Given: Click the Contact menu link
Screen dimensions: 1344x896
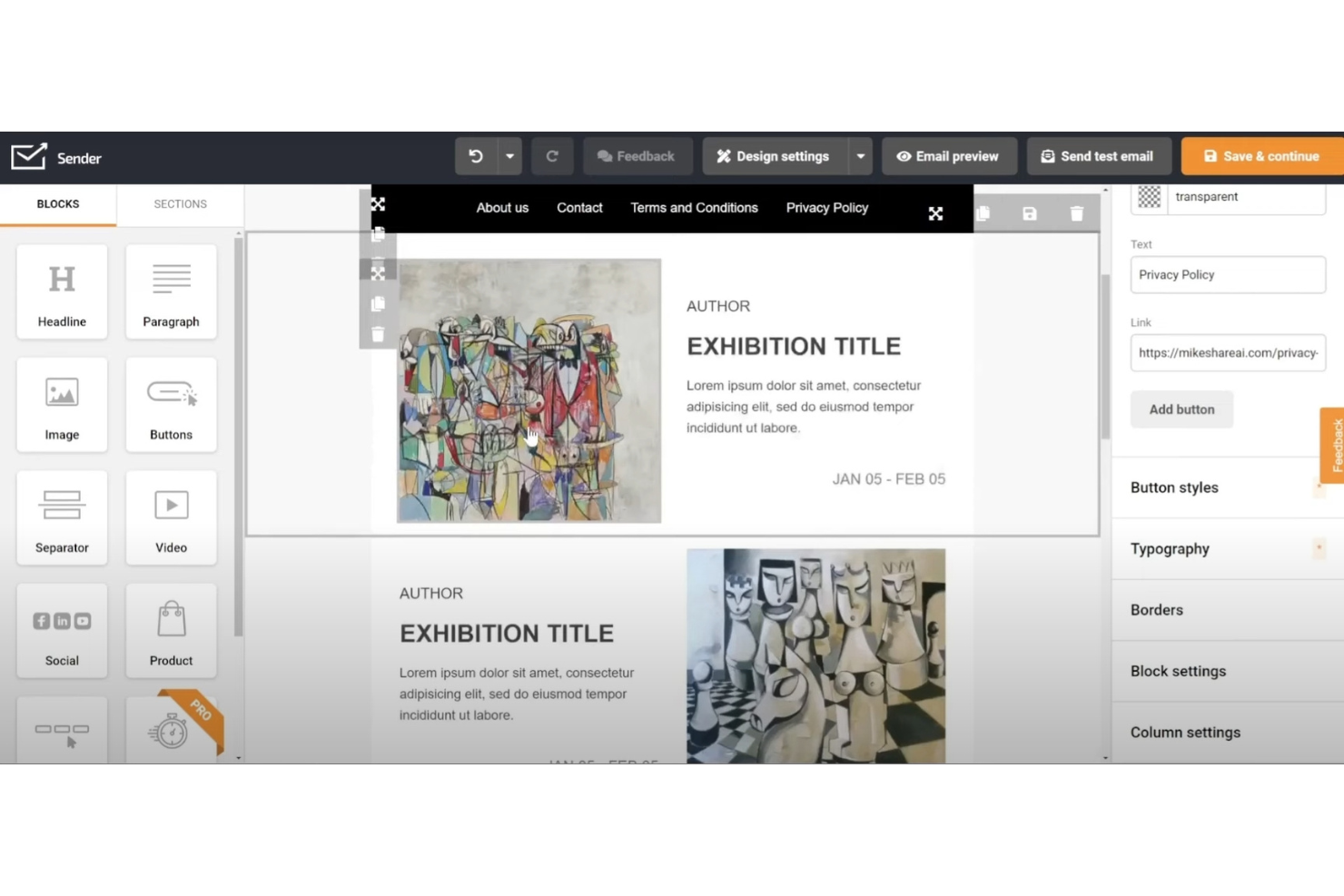Looking at the screenshot, I should tap(579, 208).
